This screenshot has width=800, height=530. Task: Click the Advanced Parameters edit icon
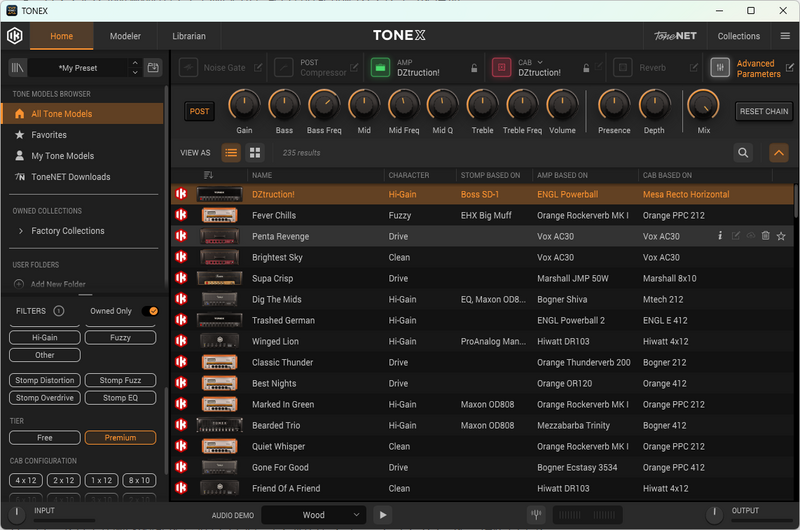[x=790, y=67]
